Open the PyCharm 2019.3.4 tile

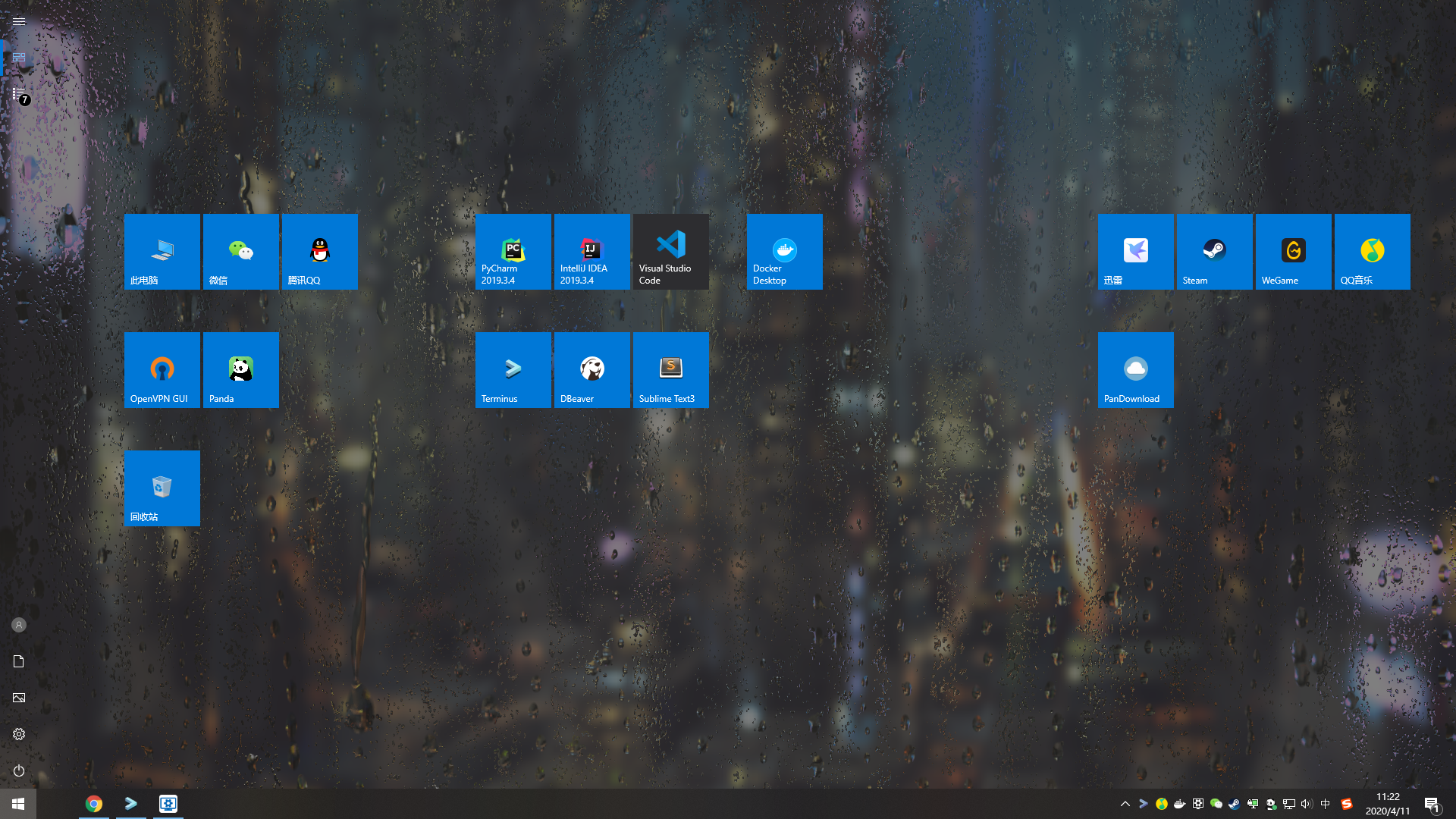(513, 251)
